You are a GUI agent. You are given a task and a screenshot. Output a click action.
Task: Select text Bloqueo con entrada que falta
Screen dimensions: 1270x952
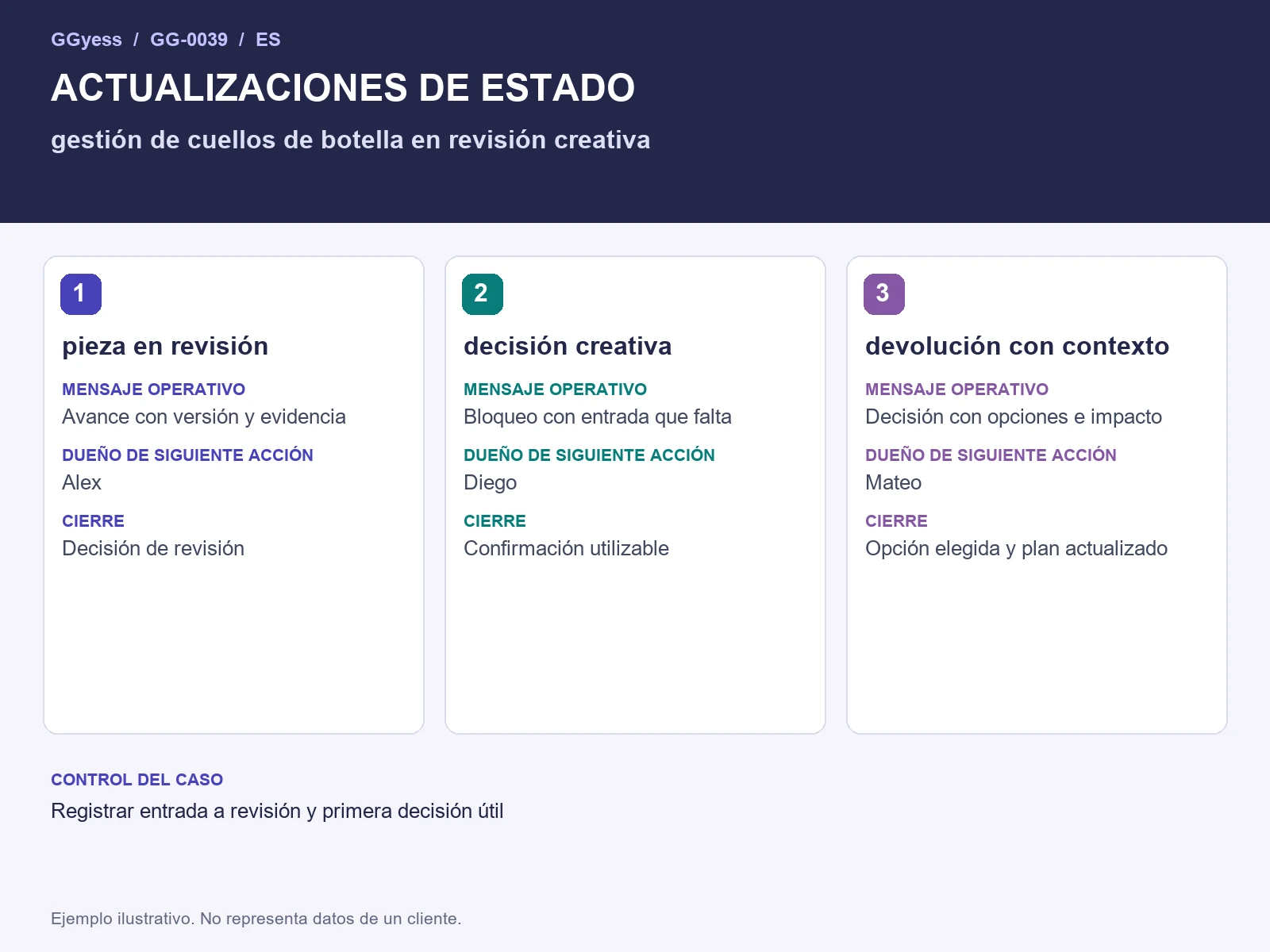coord(598,416)
